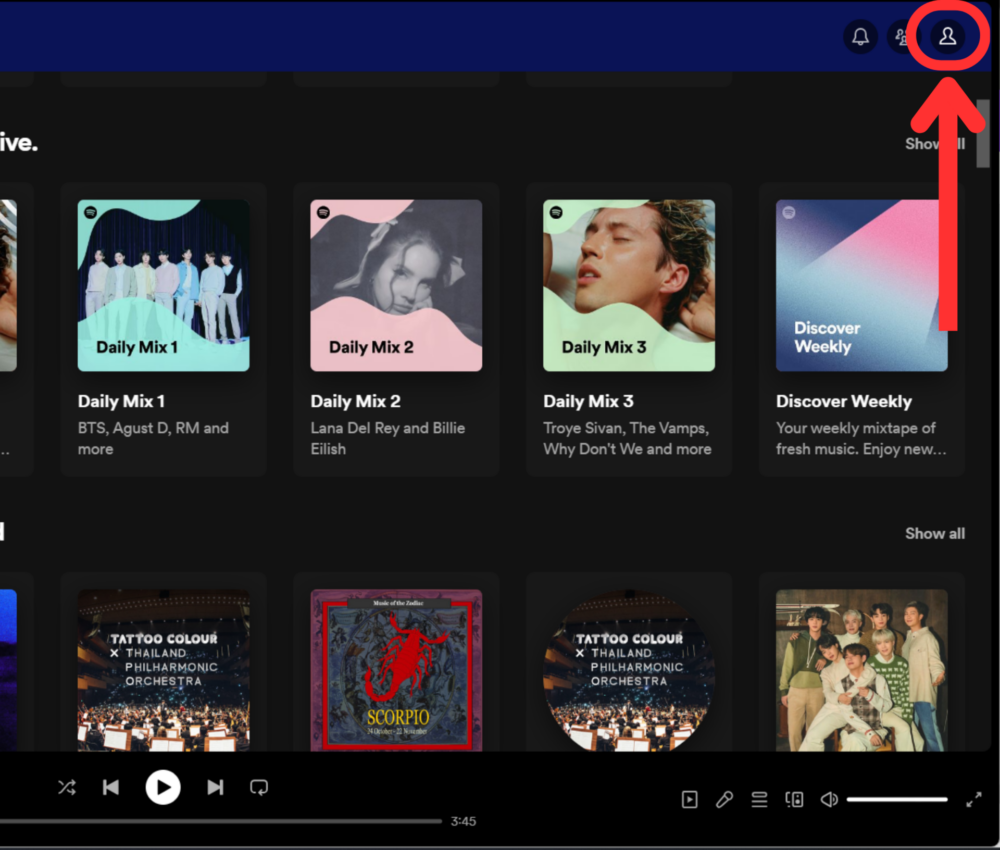Adjust the volume slider

click(897, 799)
